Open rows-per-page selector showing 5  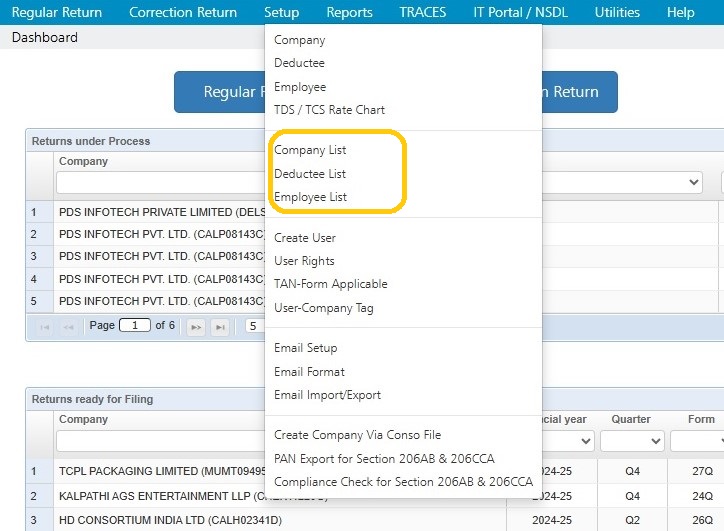tap(254, 326)
